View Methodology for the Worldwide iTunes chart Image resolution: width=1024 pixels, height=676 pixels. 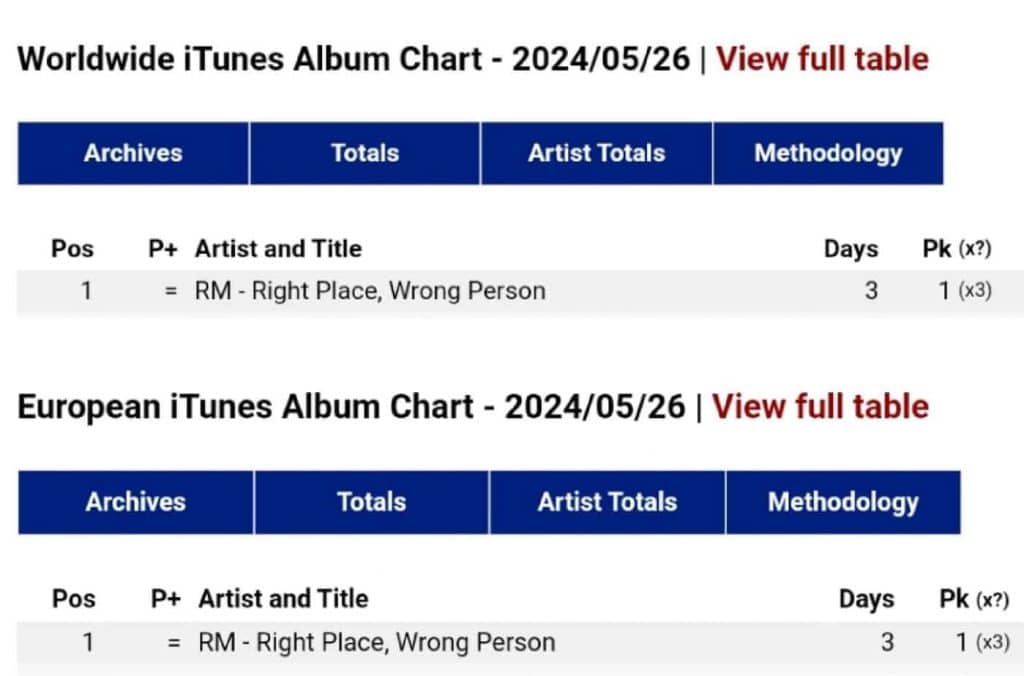tap(828, 153)
